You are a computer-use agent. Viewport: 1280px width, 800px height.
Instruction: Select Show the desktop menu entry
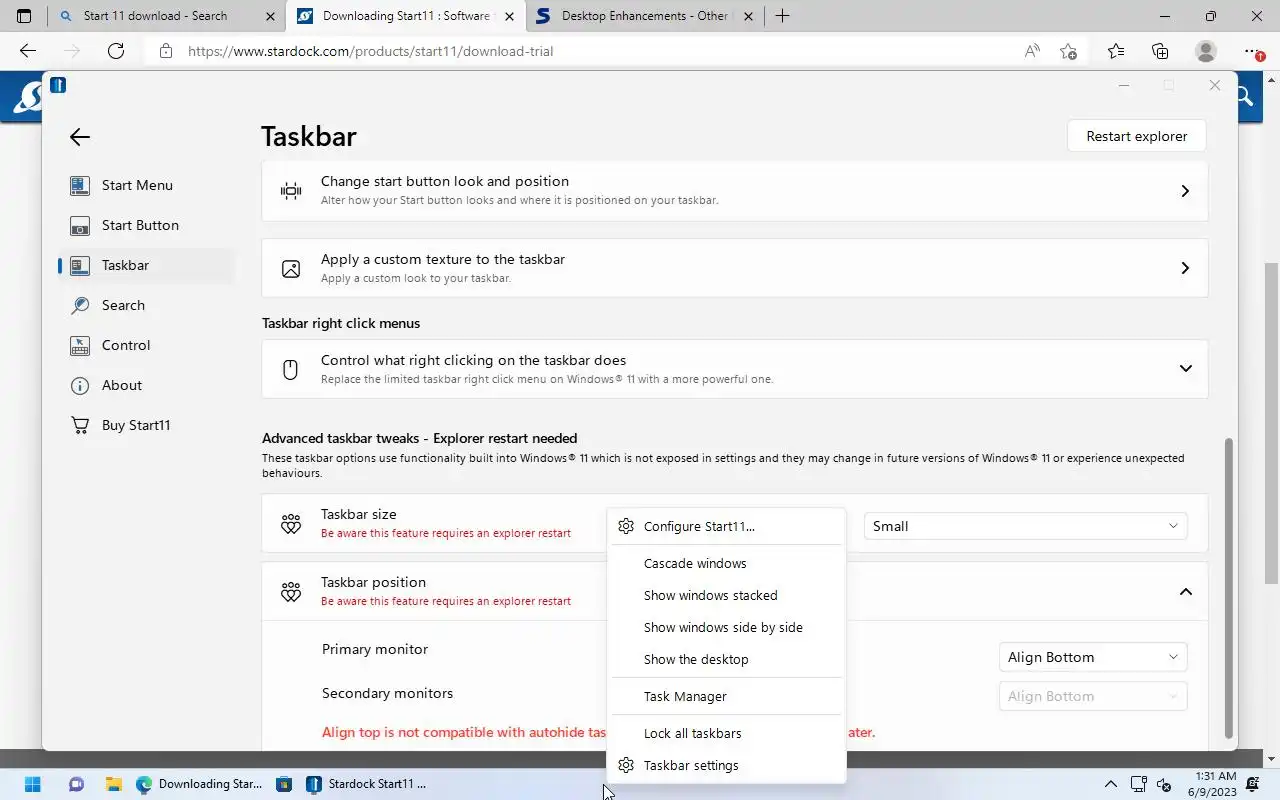pos(726,659)
